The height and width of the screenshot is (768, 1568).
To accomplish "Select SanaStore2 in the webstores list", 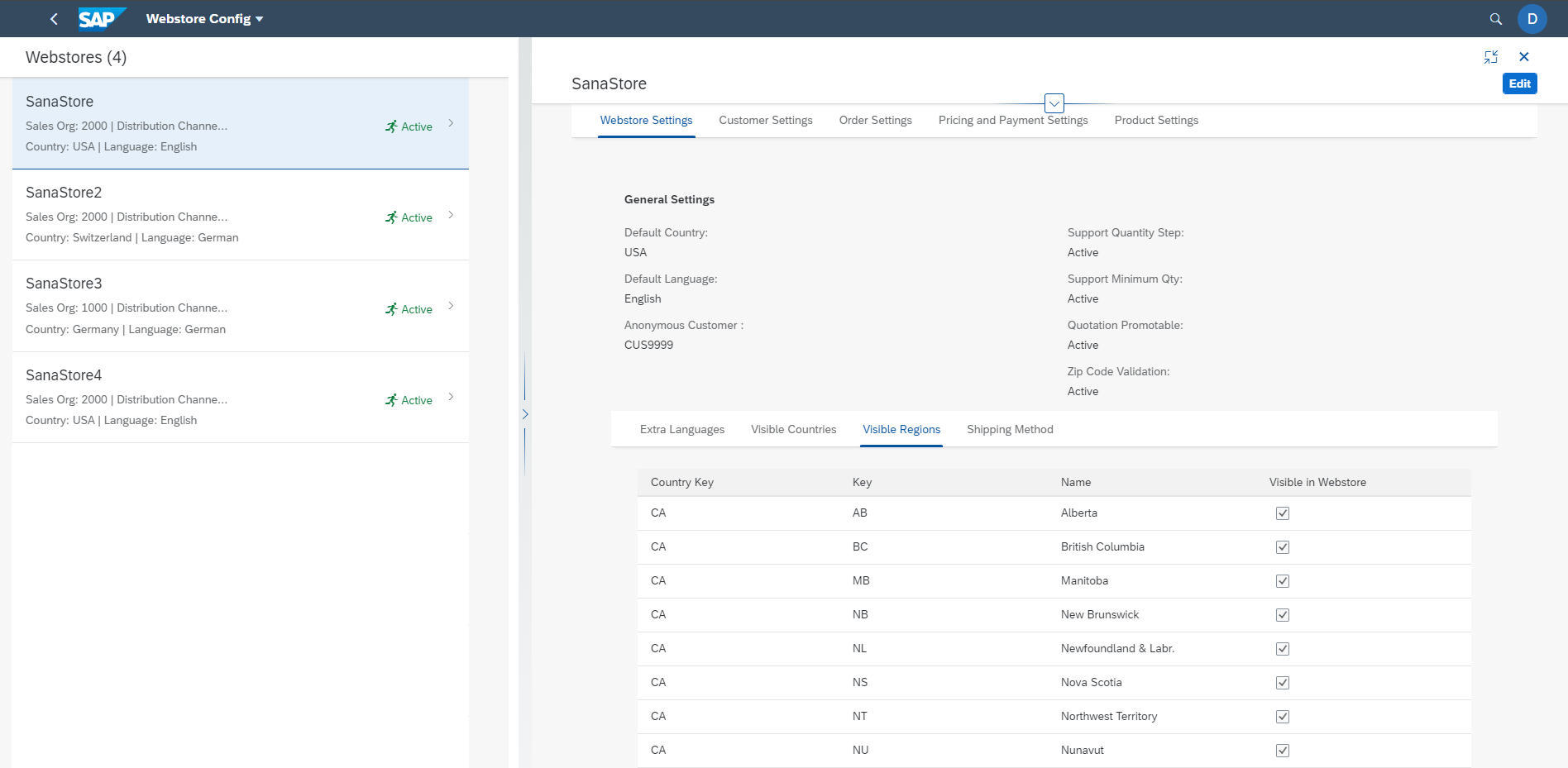I will tap(241, 215).
